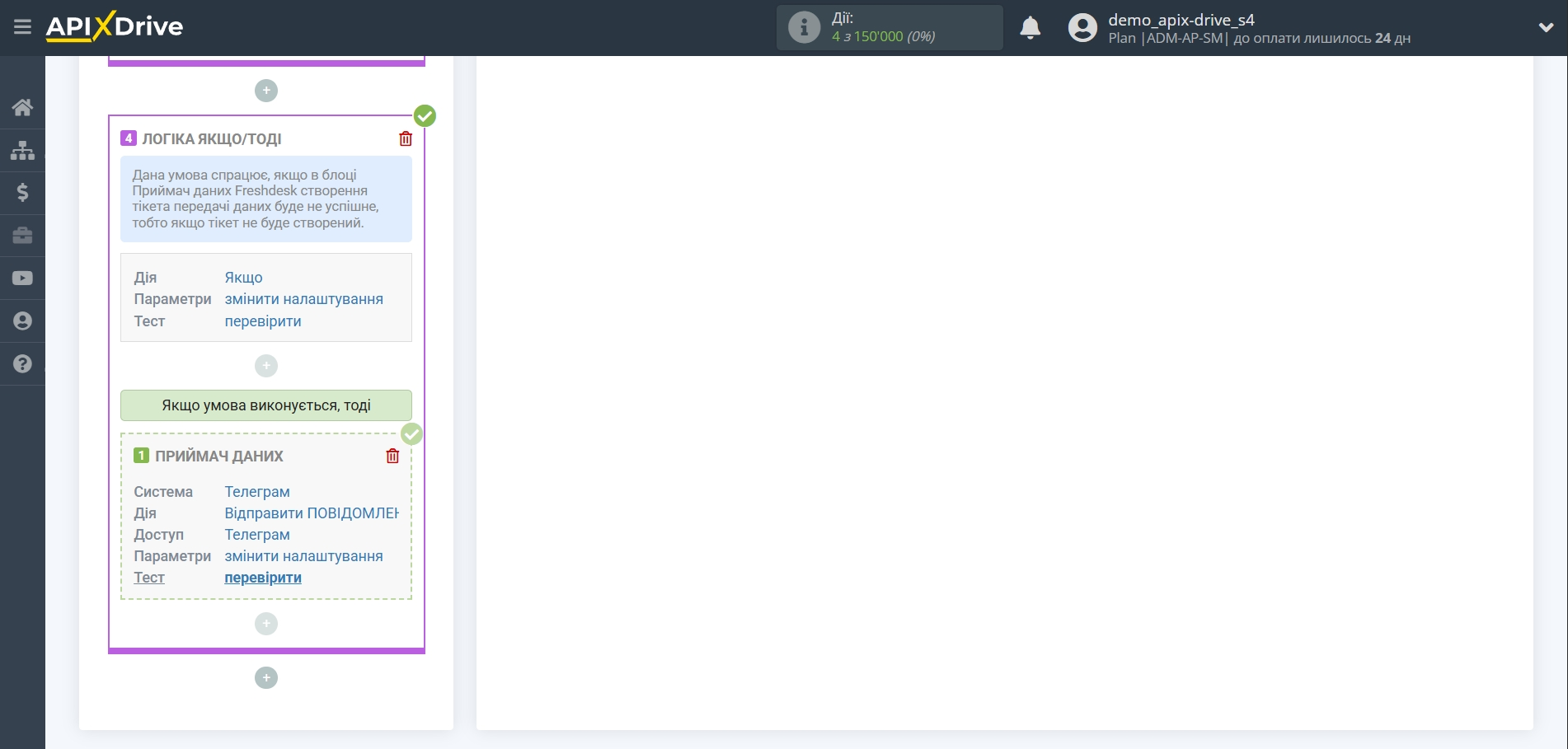Open the hamburger menu
The width and height of the screenshot is (1568, 749).
pos(22,27)
